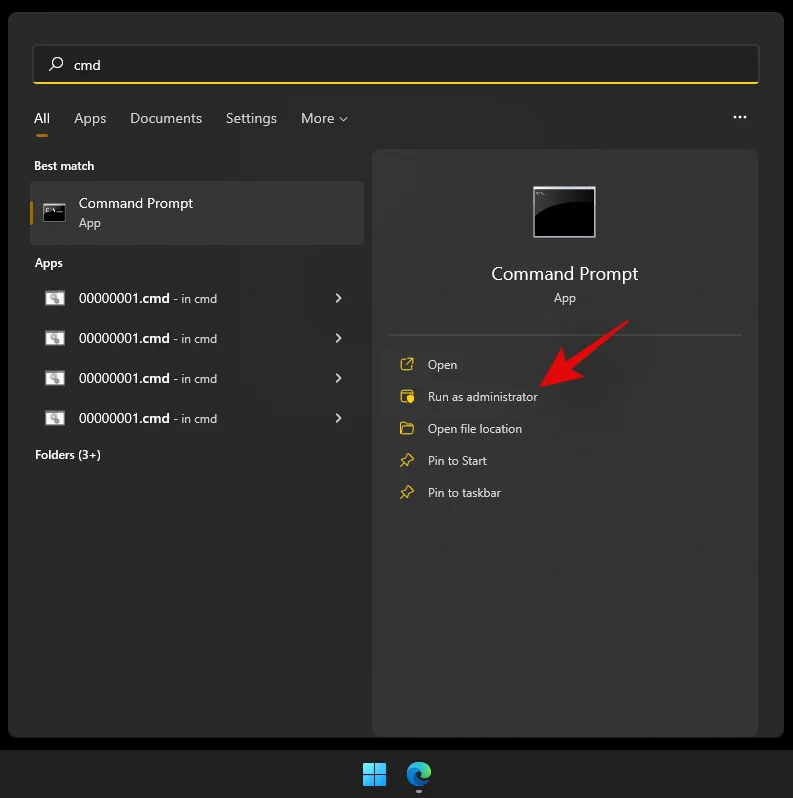793x798 pixels.
Task: Click the Pin to Start pin icon
Action: click(407, 461)
